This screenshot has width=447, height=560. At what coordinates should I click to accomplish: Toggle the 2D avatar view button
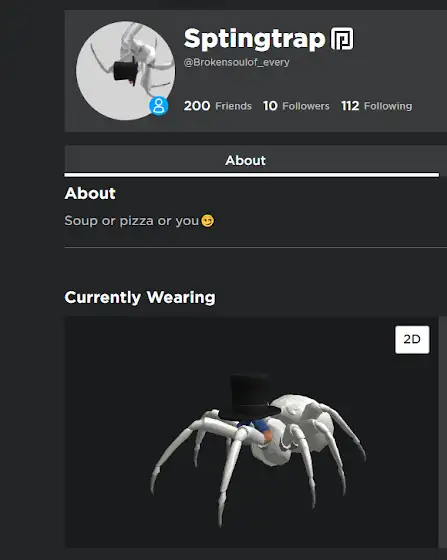[412, 339]
